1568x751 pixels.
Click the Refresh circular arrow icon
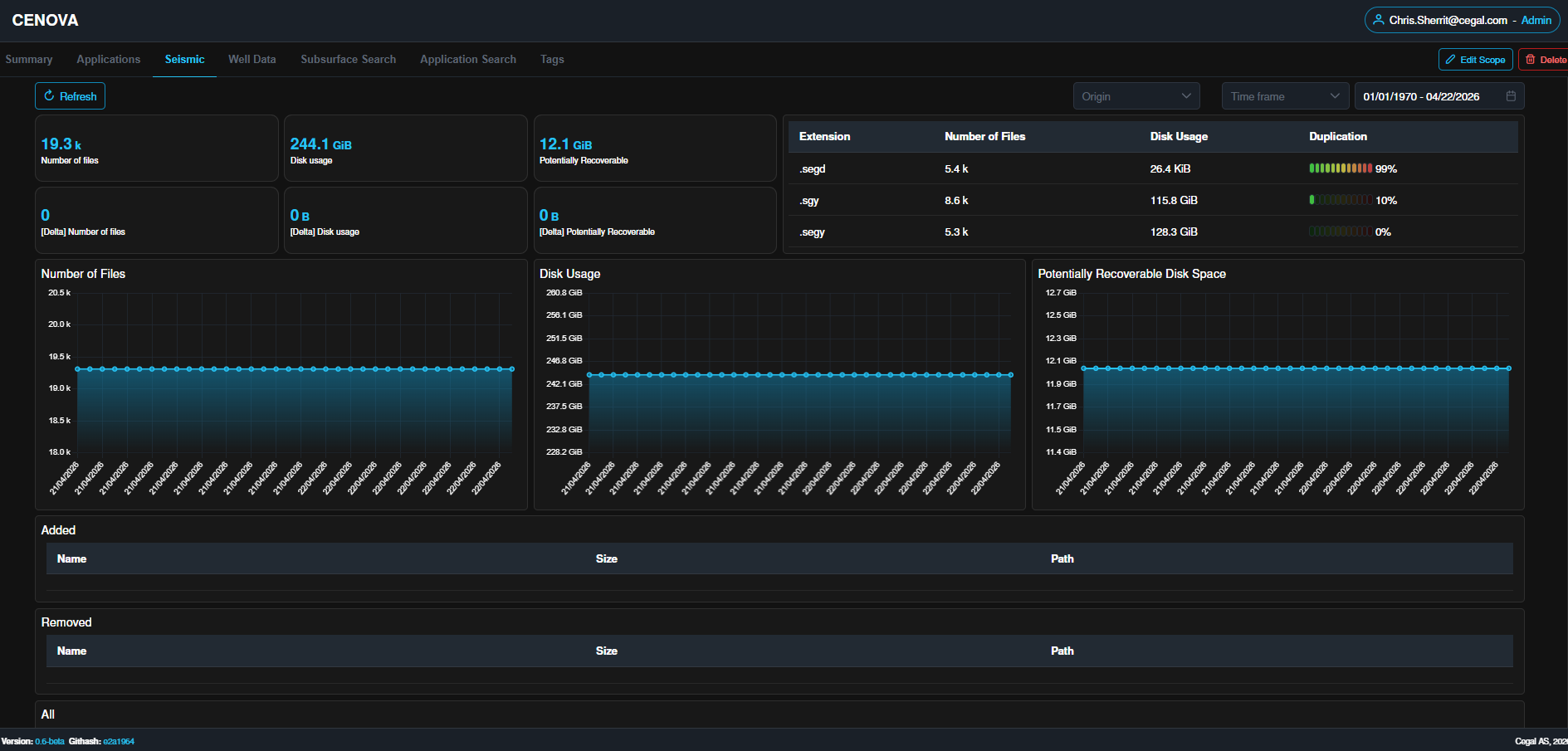(x=49, y=96)
